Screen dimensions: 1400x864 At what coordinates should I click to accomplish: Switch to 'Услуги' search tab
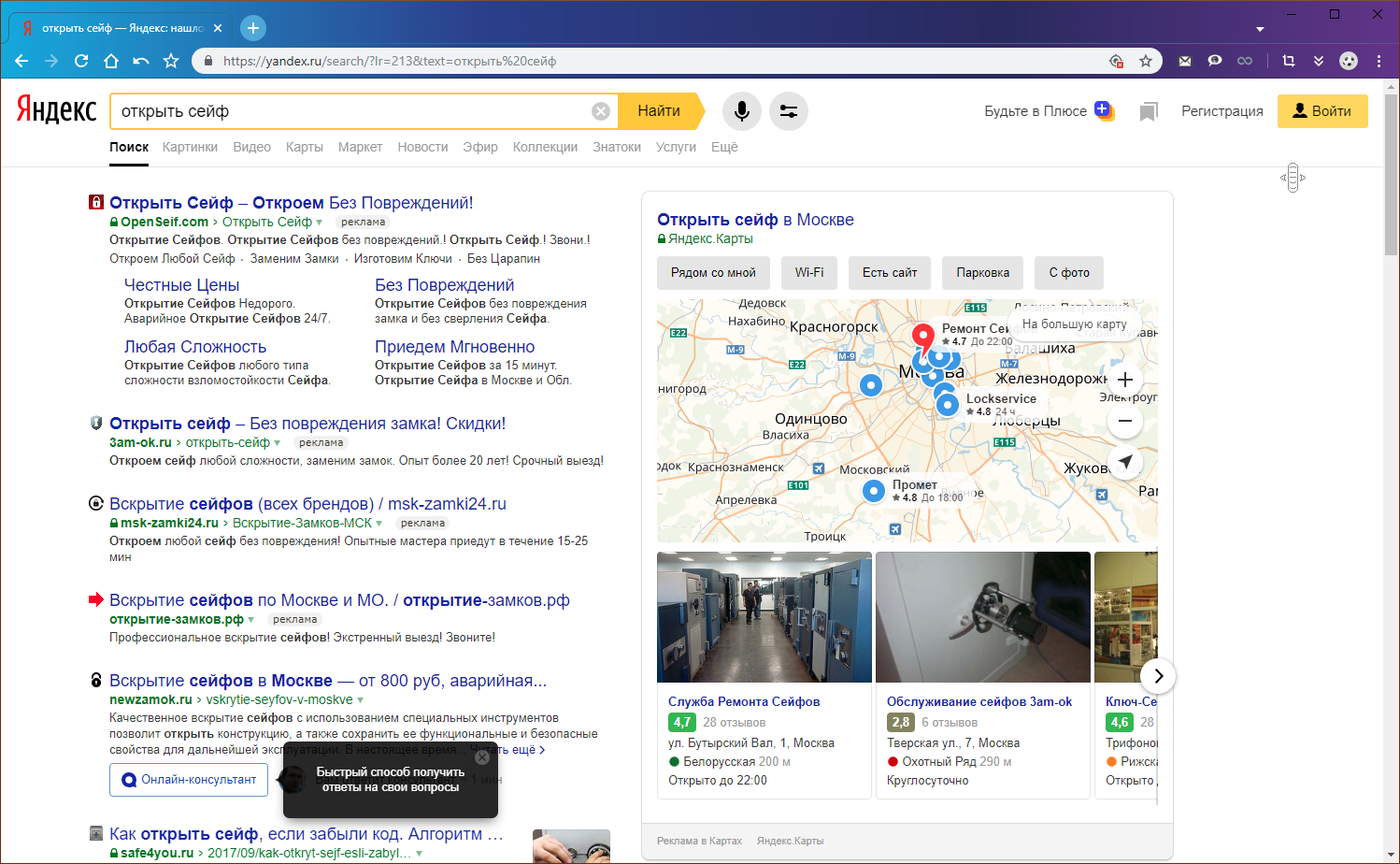coord(676,147)
